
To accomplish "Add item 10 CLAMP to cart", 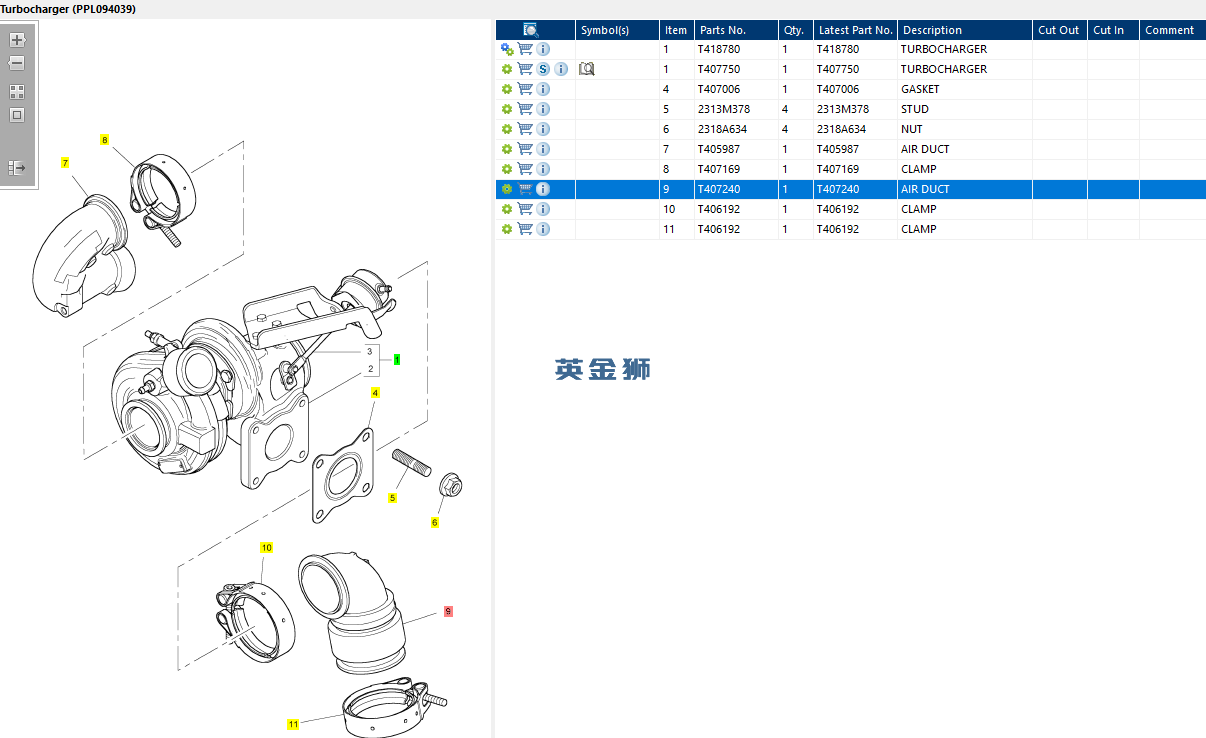I will tap(525, 209).
